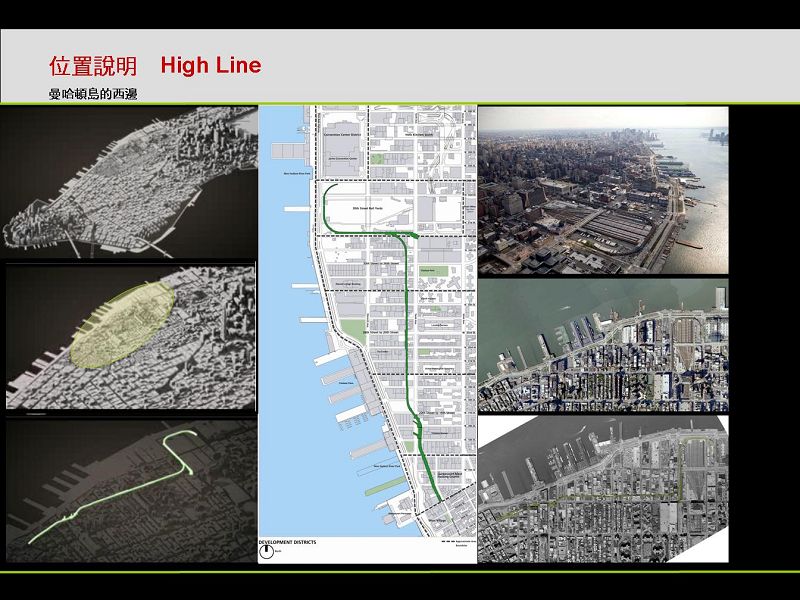
Task: Click the north compass icon on the map
Action: [268, 553]
